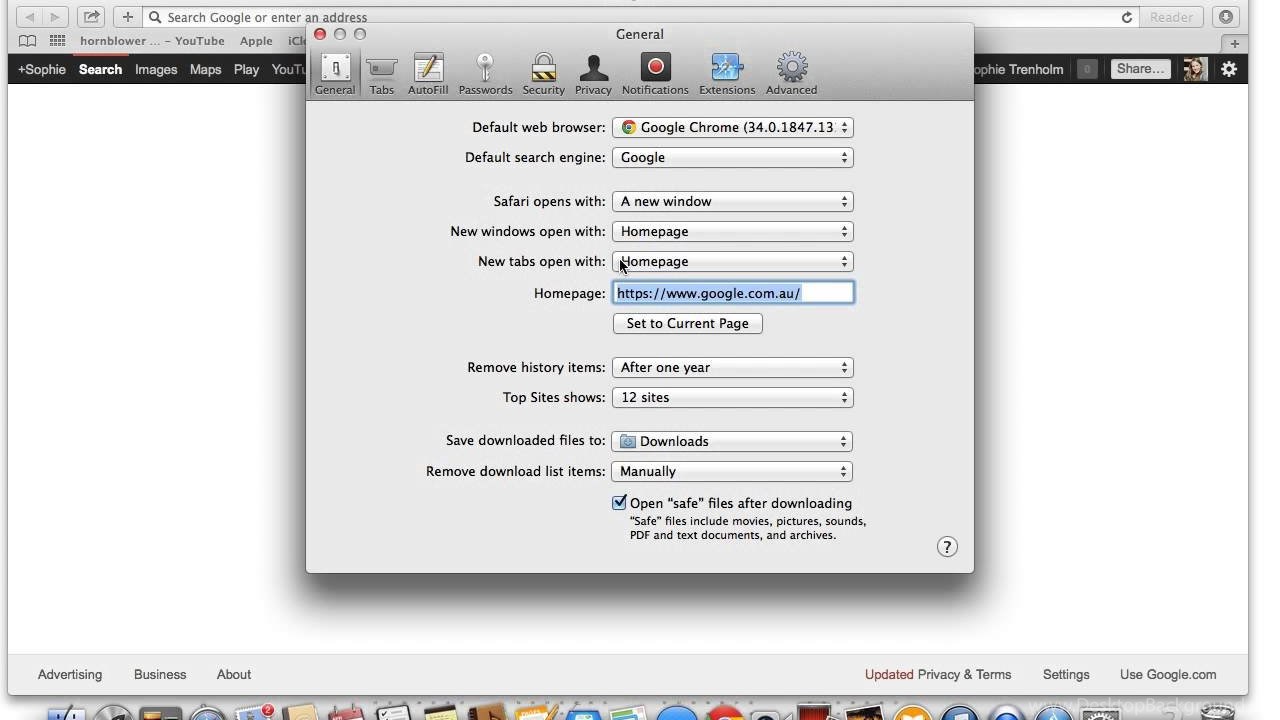
Task: Open the Passwords preferences pane
Action: coord(485,75)
